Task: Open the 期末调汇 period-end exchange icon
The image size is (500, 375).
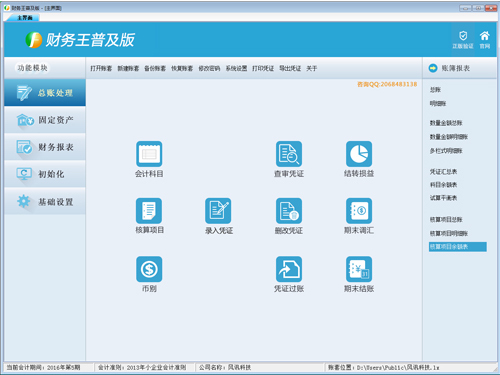Action: 359,211
